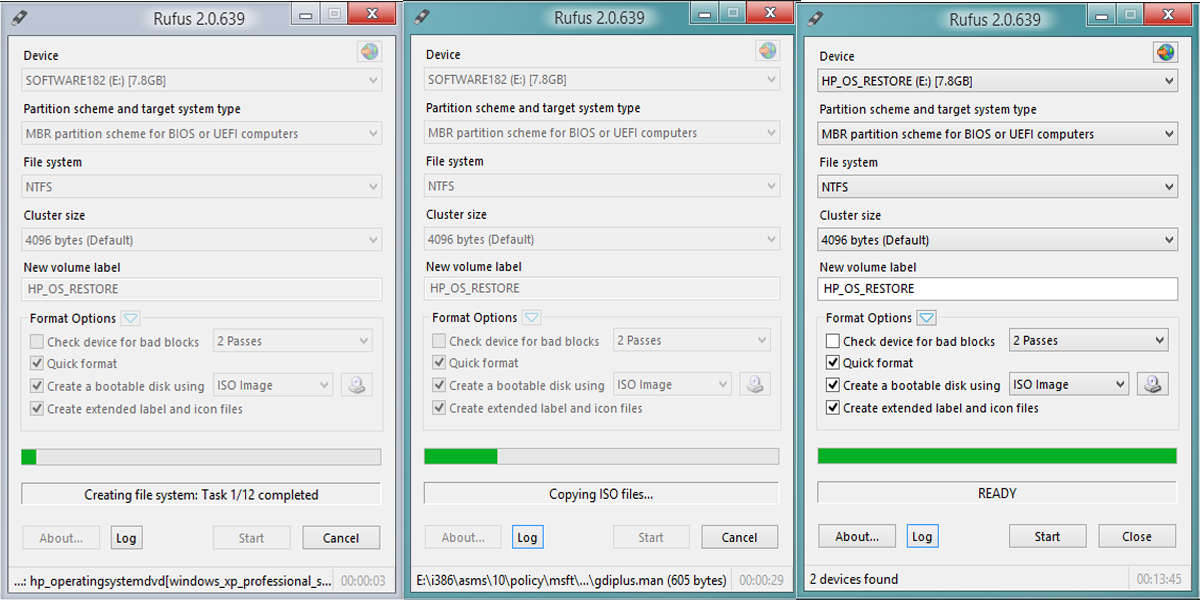Click 'Copying ISO files...' status in middle window
This screenshot has width=1200, height=600.
601,494
